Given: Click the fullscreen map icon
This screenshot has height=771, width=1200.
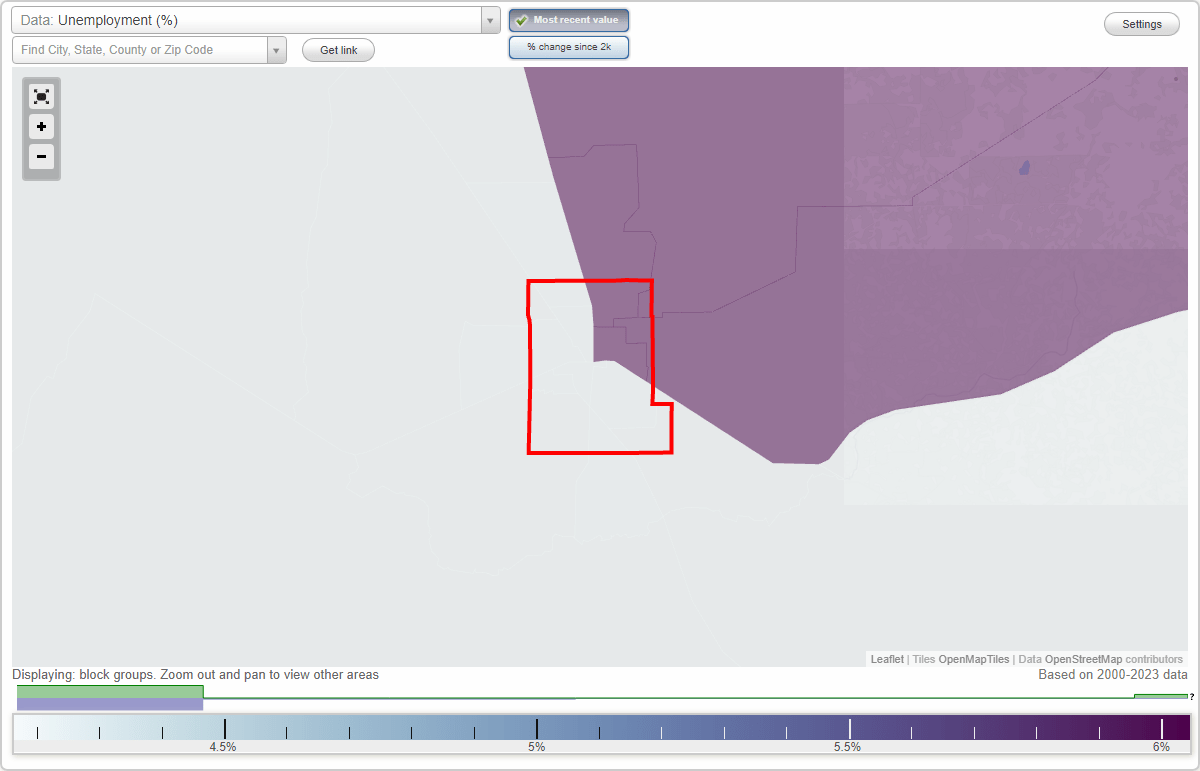Looking at the screenshot, I should (41, 96).
